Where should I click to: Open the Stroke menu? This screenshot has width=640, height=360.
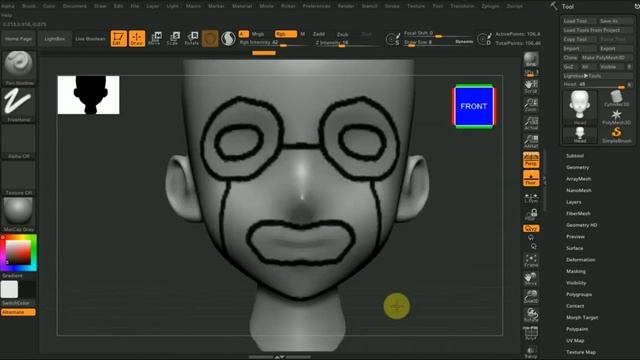coord(392,6)
